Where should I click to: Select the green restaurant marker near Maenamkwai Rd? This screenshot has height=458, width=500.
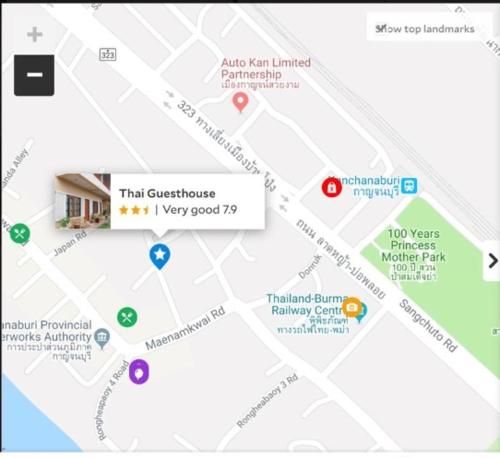click(127, 317)
